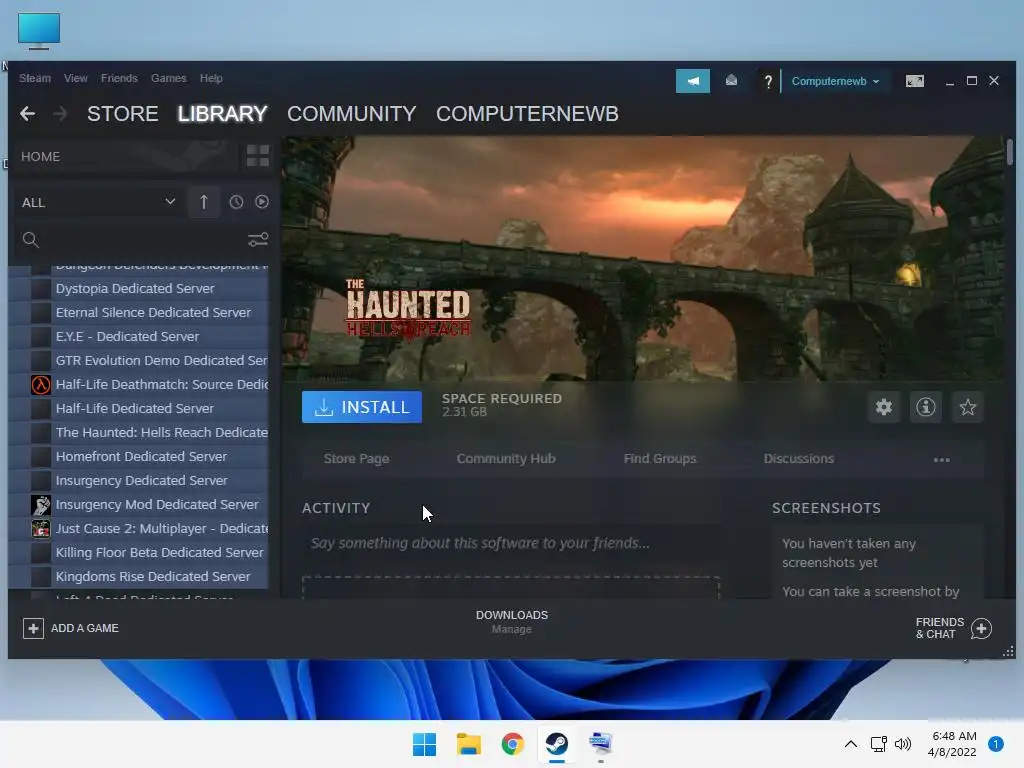Select Insurgency Mod Dedicated Server icon
The width and height of the screenshot is (1024, 768).
tap(41, 505)
